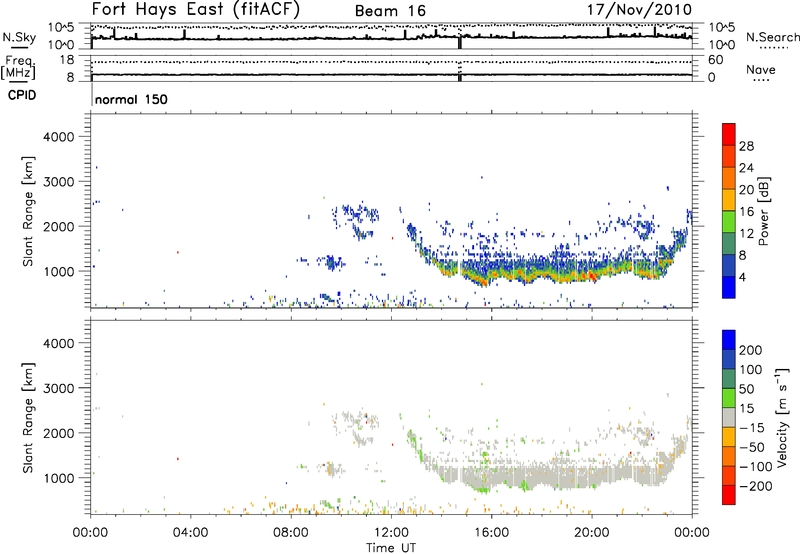
Task: Click the '16:00' time axis tick label
Action: coord(491,533)
